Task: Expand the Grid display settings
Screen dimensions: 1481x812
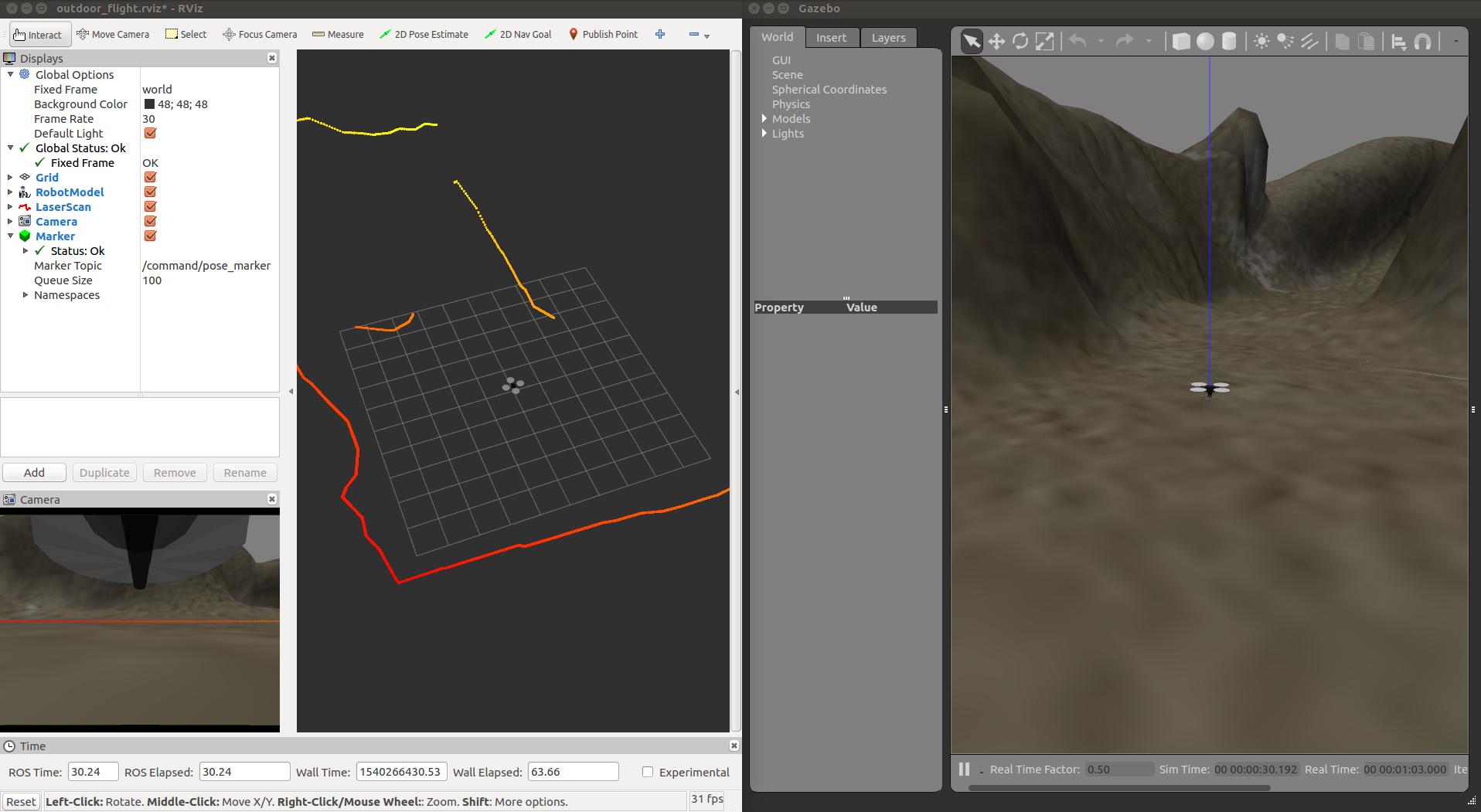Action: 9,177
